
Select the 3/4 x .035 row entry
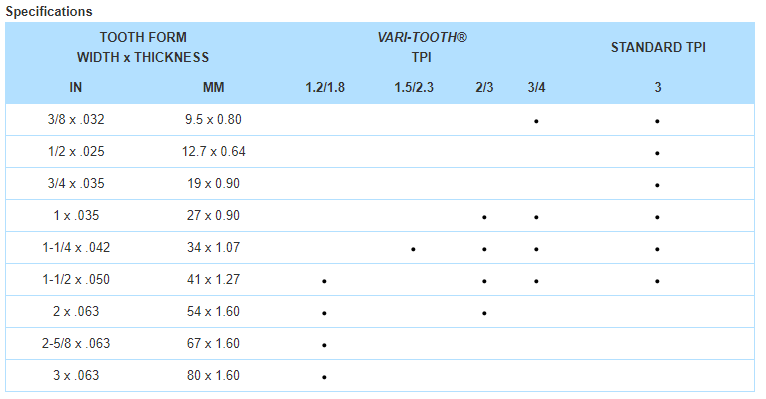76,184
